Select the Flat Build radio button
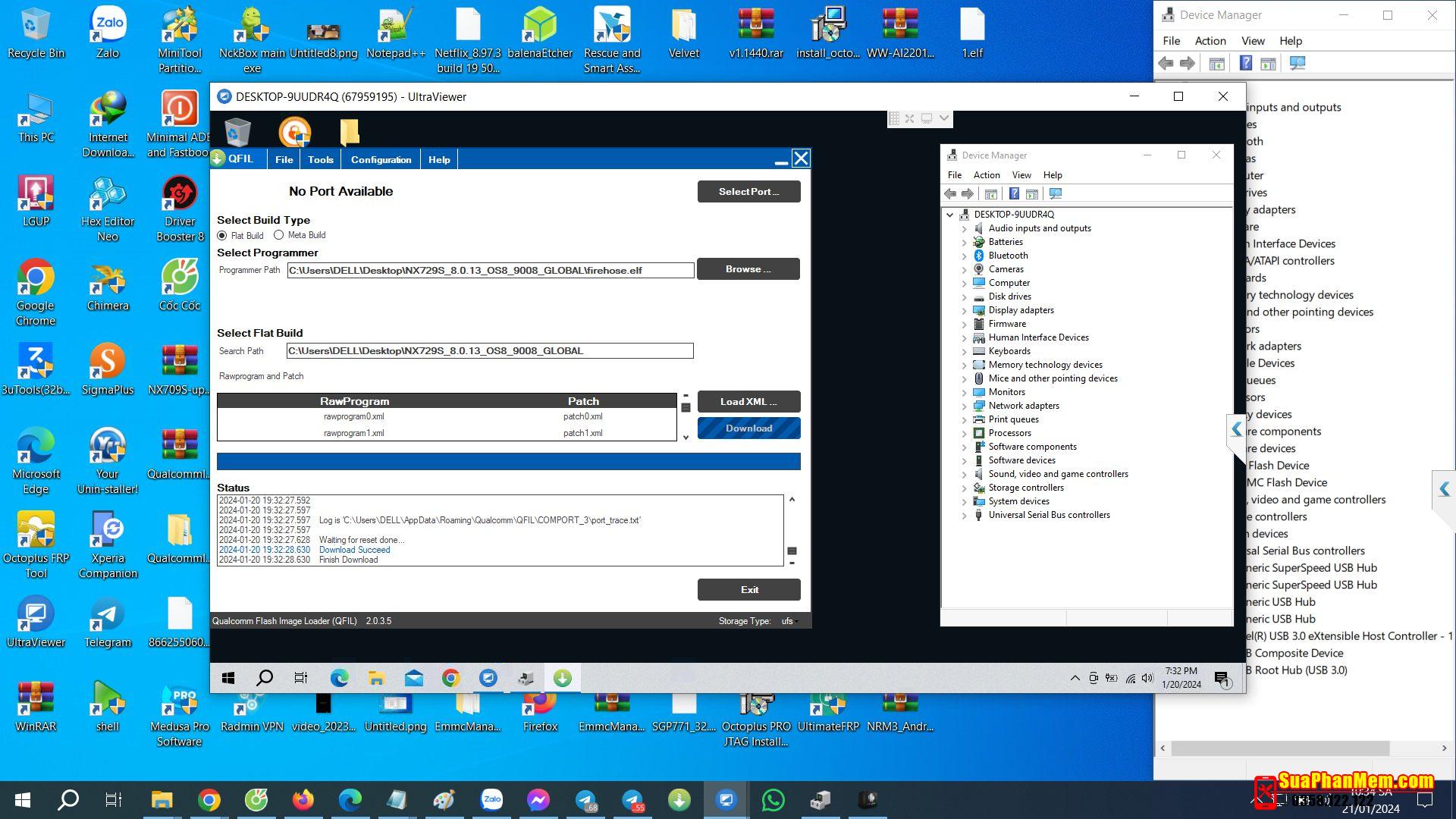This screenshot has height=819, width=1456. (x=222, y=236)
